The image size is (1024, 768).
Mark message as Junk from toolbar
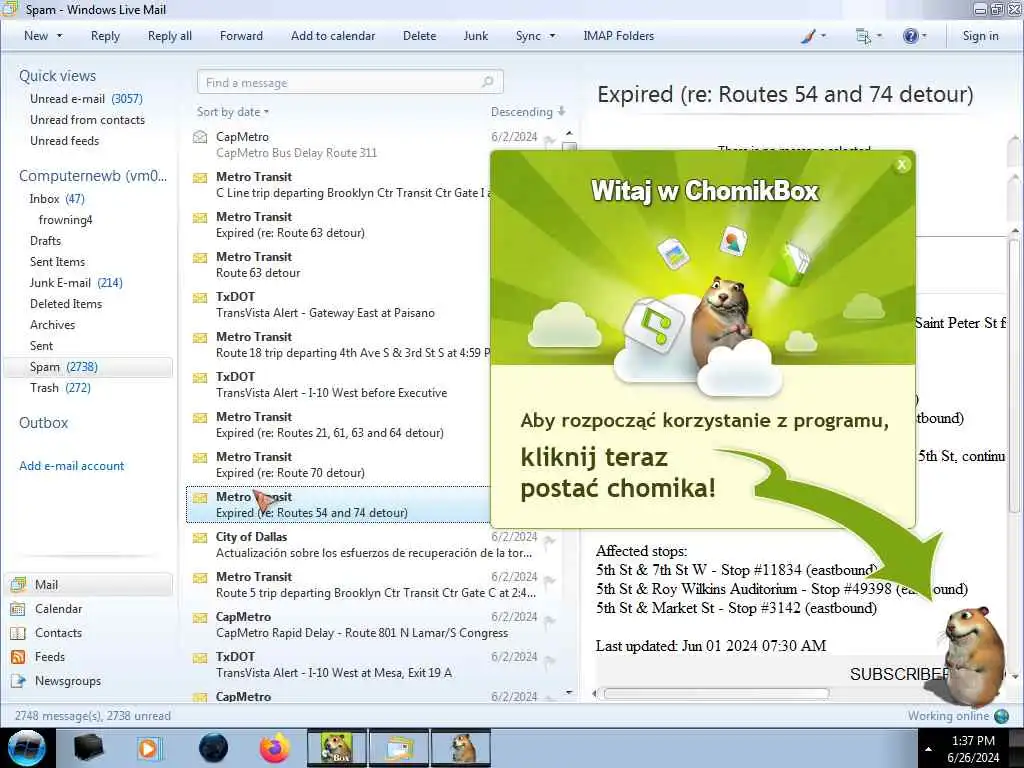tap(475, 36)
